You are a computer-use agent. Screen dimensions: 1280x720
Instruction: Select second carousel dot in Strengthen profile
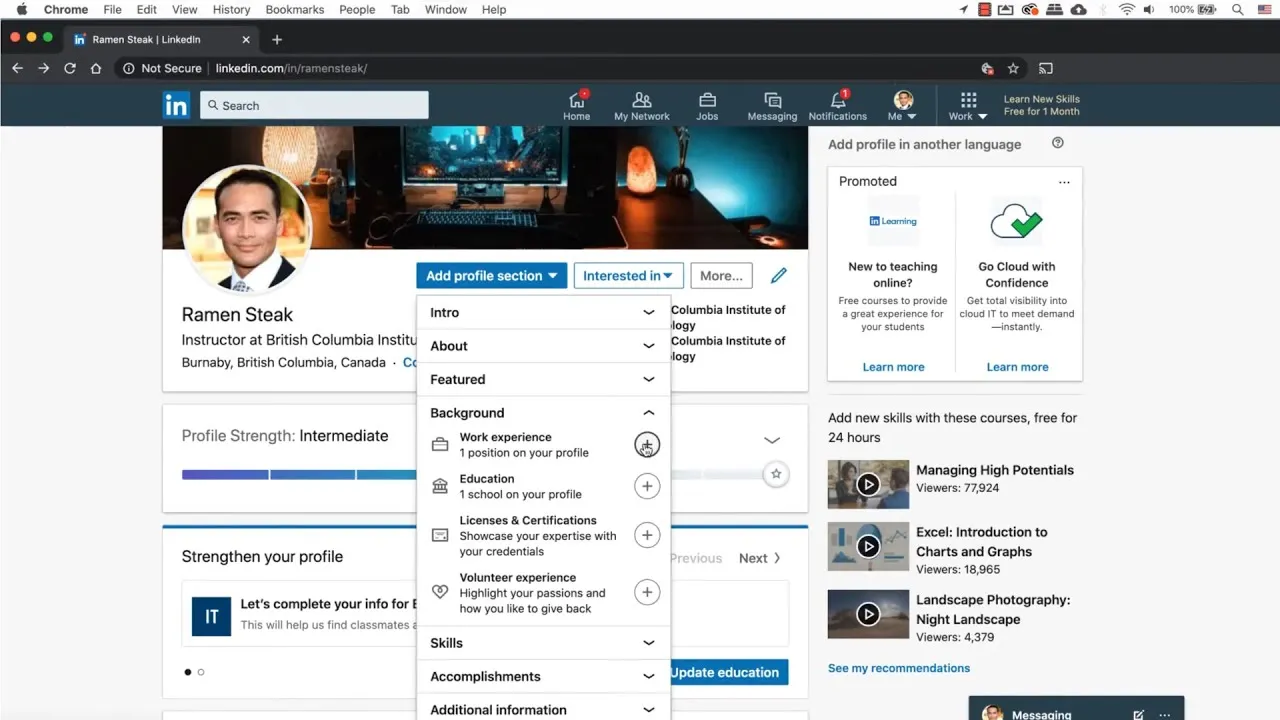pyautogui.click(x=201, y=672)
